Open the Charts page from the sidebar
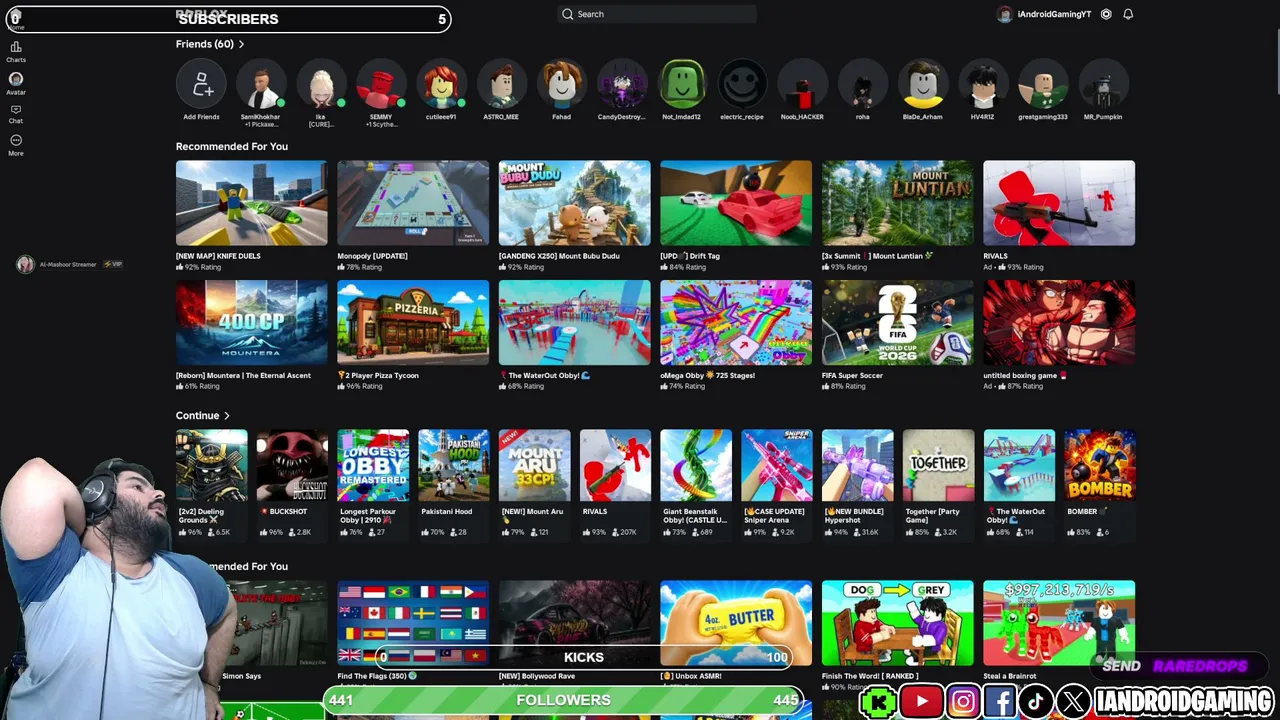 click(x=16, y=51)
